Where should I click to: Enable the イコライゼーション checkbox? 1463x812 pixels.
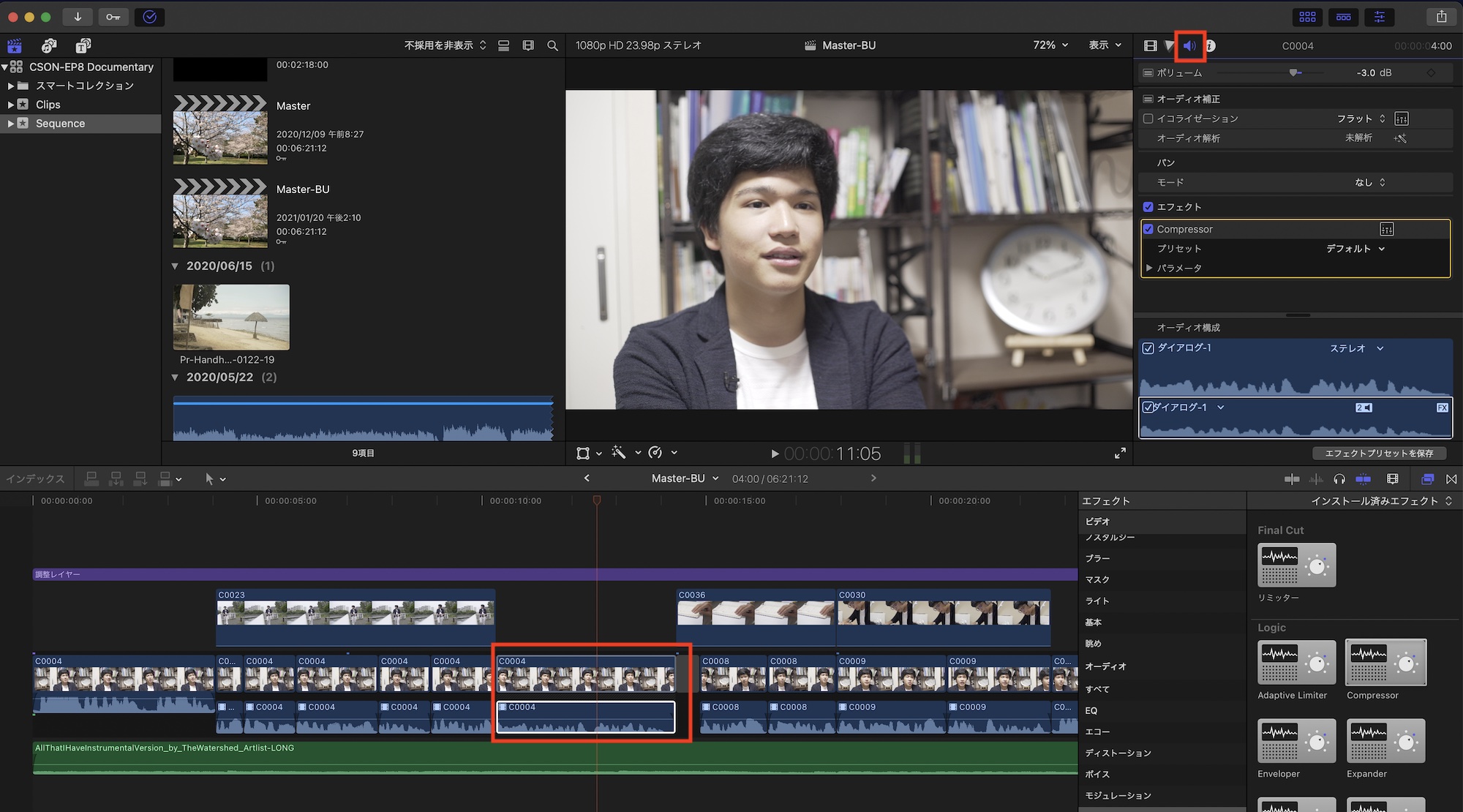(x=1148, y=119)
